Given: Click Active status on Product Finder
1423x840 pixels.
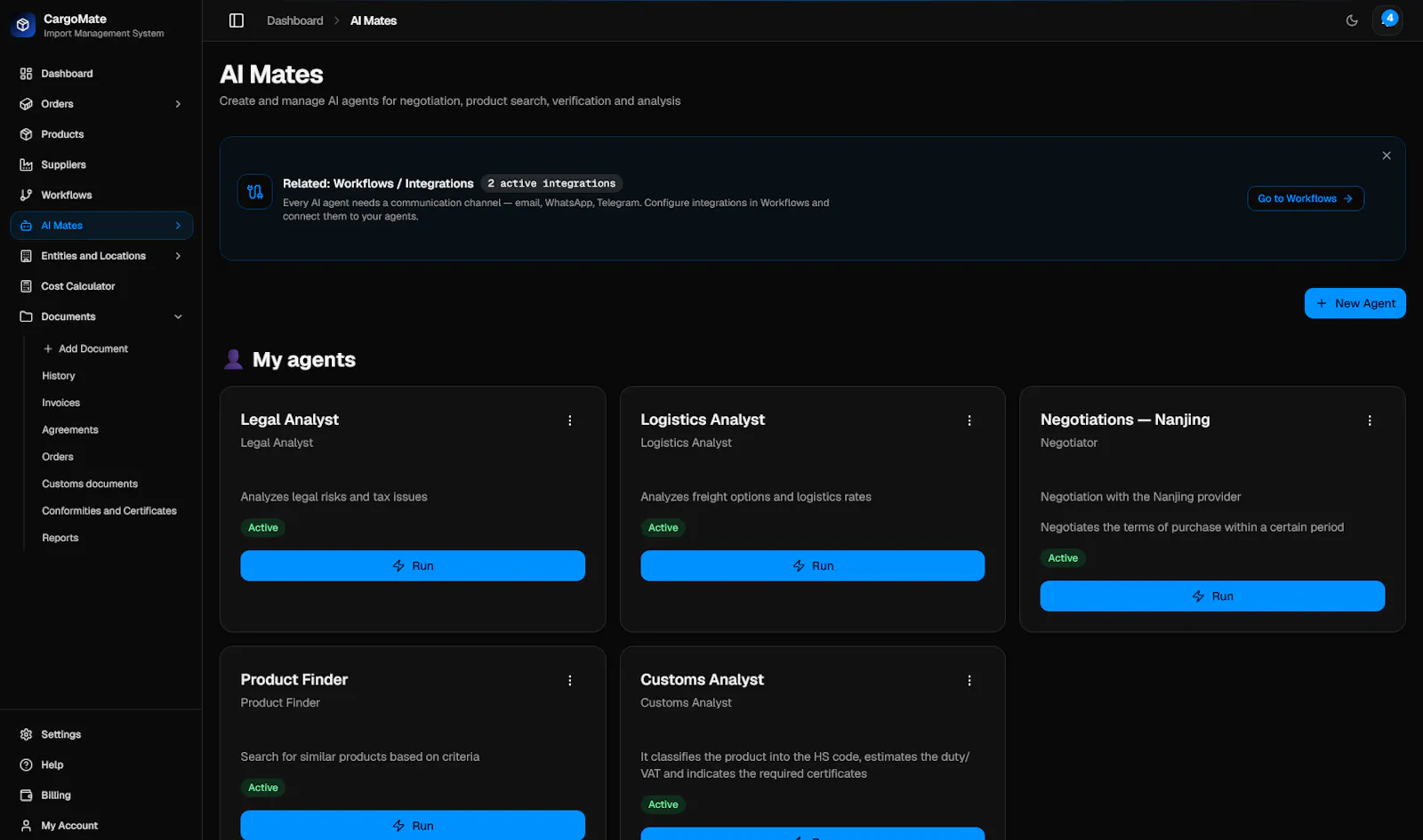Looking at the screenshot, I should (x=263, y=788).
